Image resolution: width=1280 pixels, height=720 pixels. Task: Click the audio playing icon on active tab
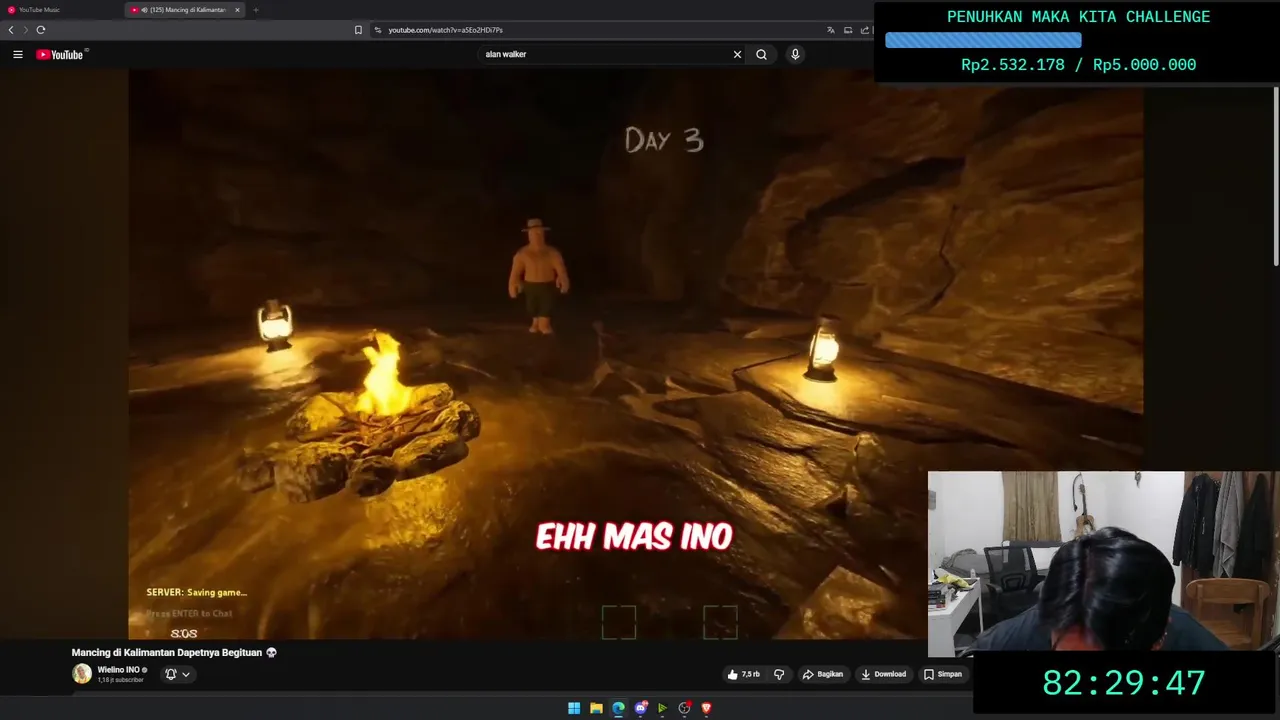pyautogui.click(x=144, y=10)
